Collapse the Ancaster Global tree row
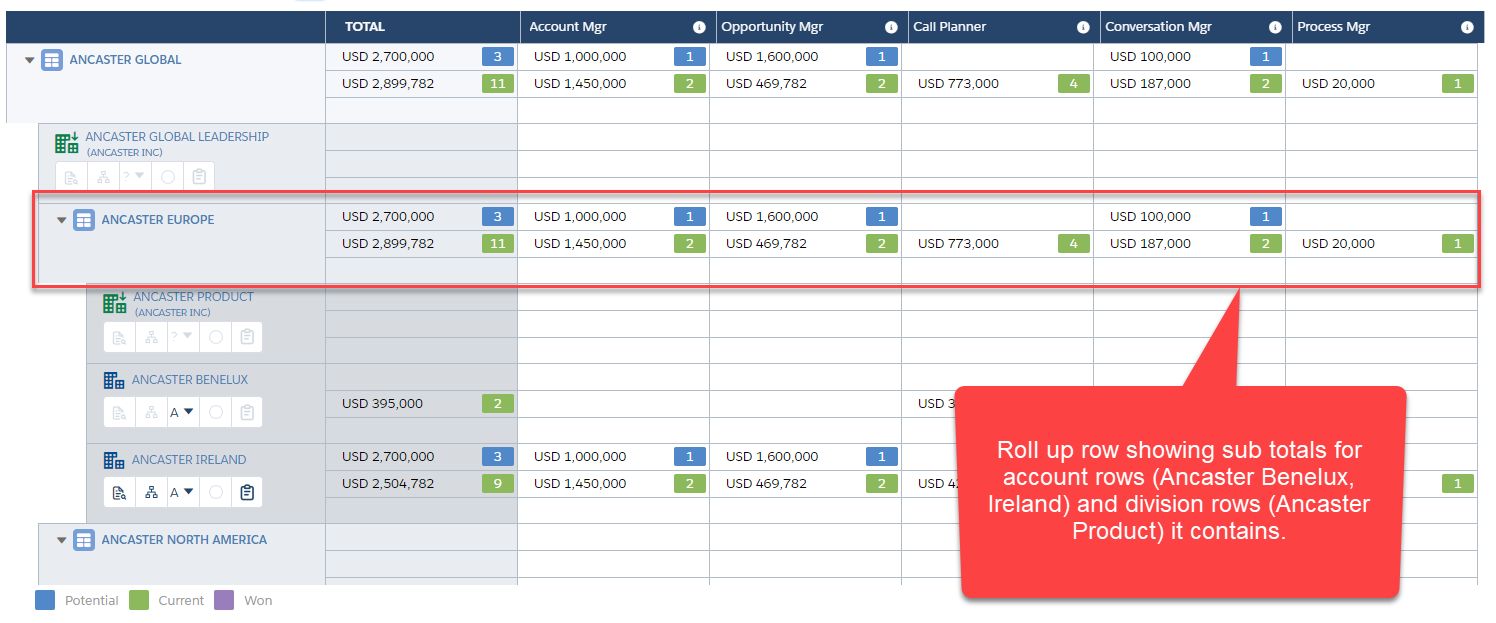The height and width of the screenshot is (623, 1496). (x=29, y=60)
